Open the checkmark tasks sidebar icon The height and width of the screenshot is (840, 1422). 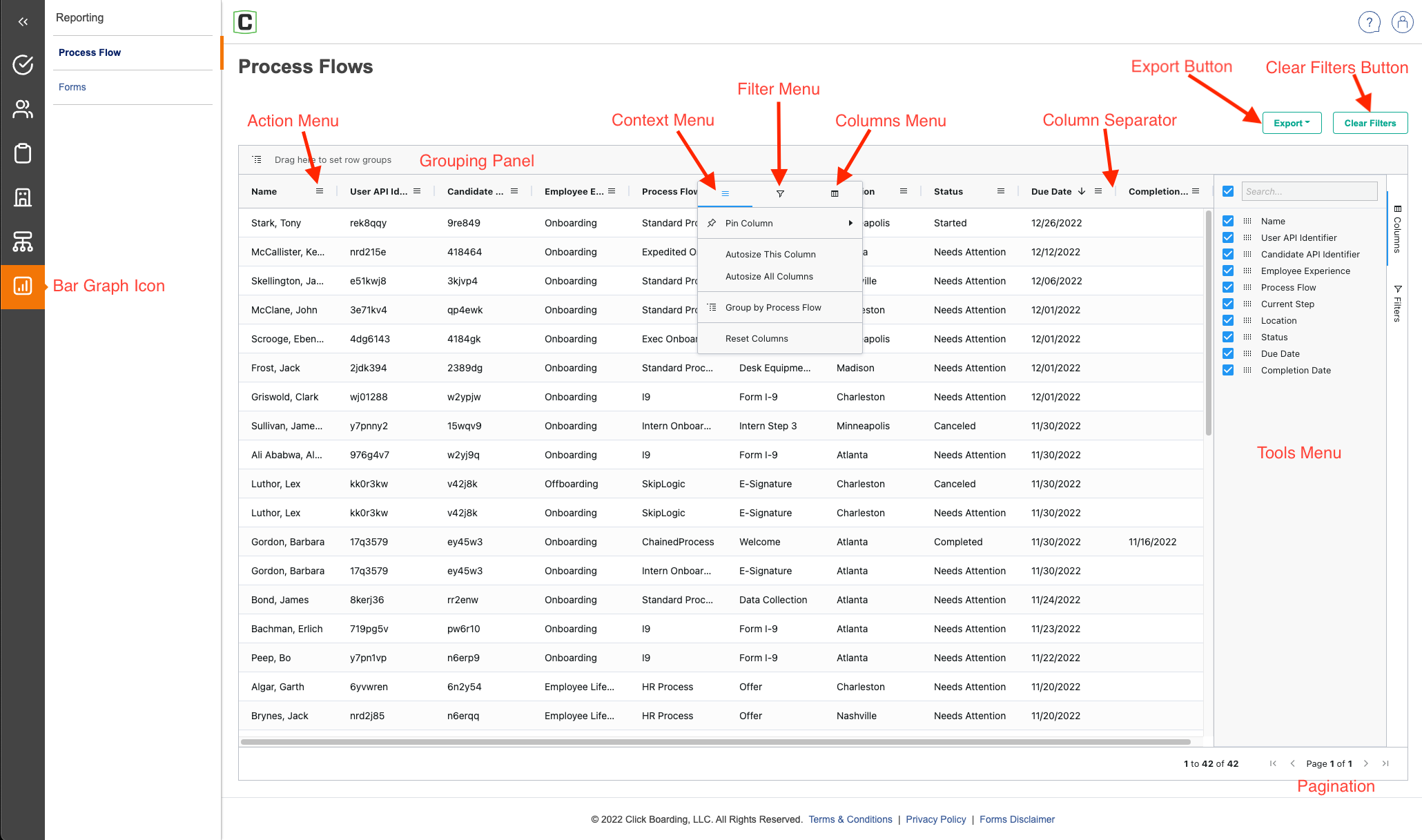[x=23, y=65]
